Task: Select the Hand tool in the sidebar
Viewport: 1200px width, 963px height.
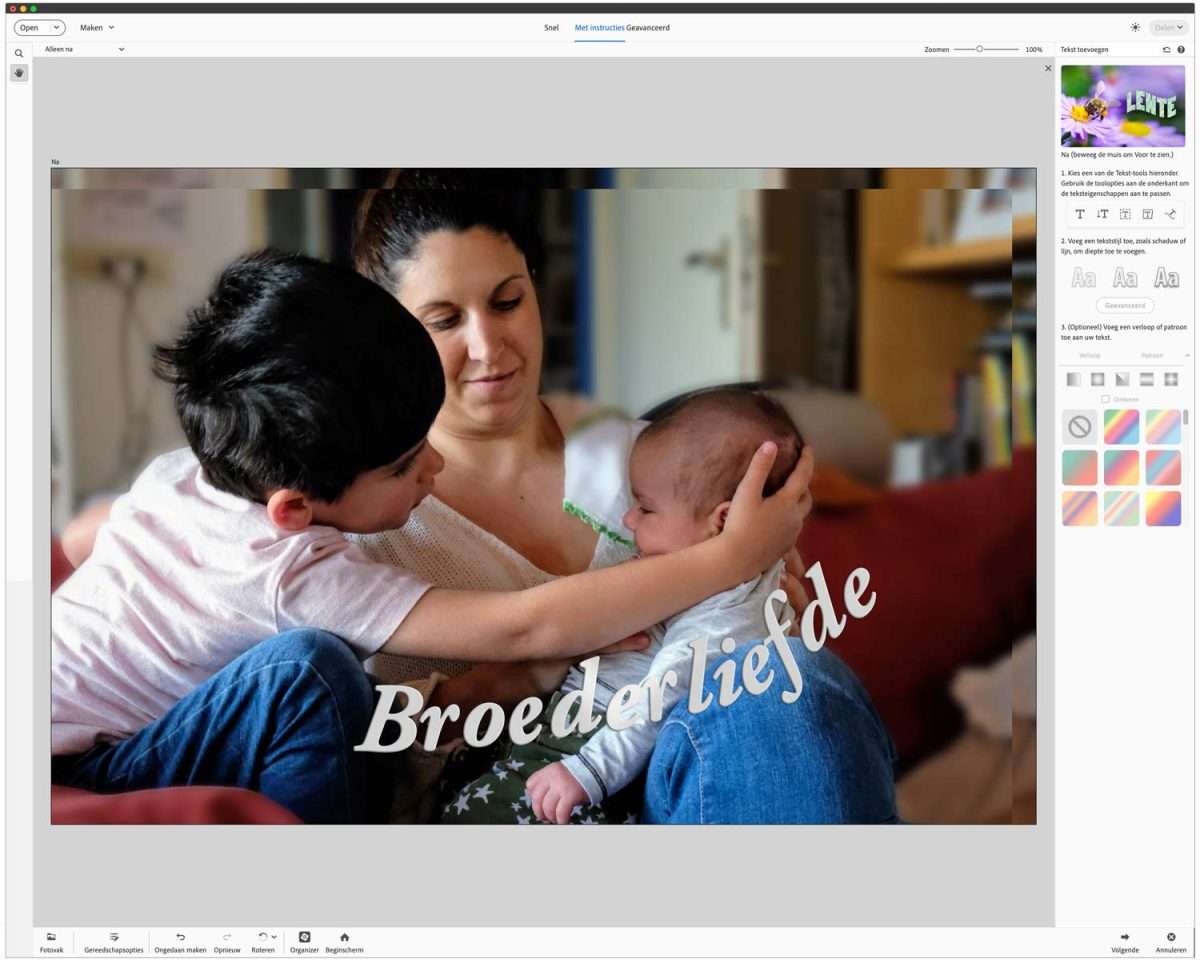Action: click(x=19, y=72)
